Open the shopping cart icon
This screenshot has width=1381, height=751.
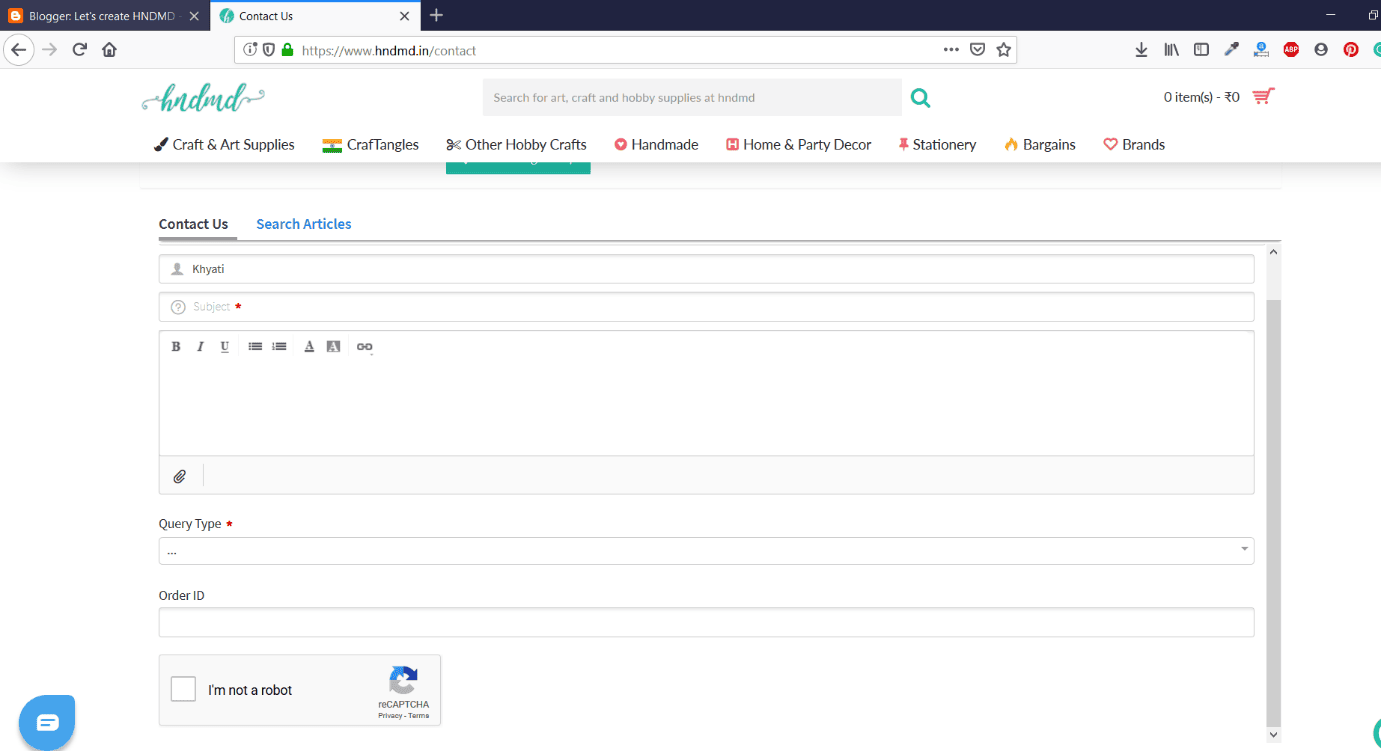tap(1263, 97)
